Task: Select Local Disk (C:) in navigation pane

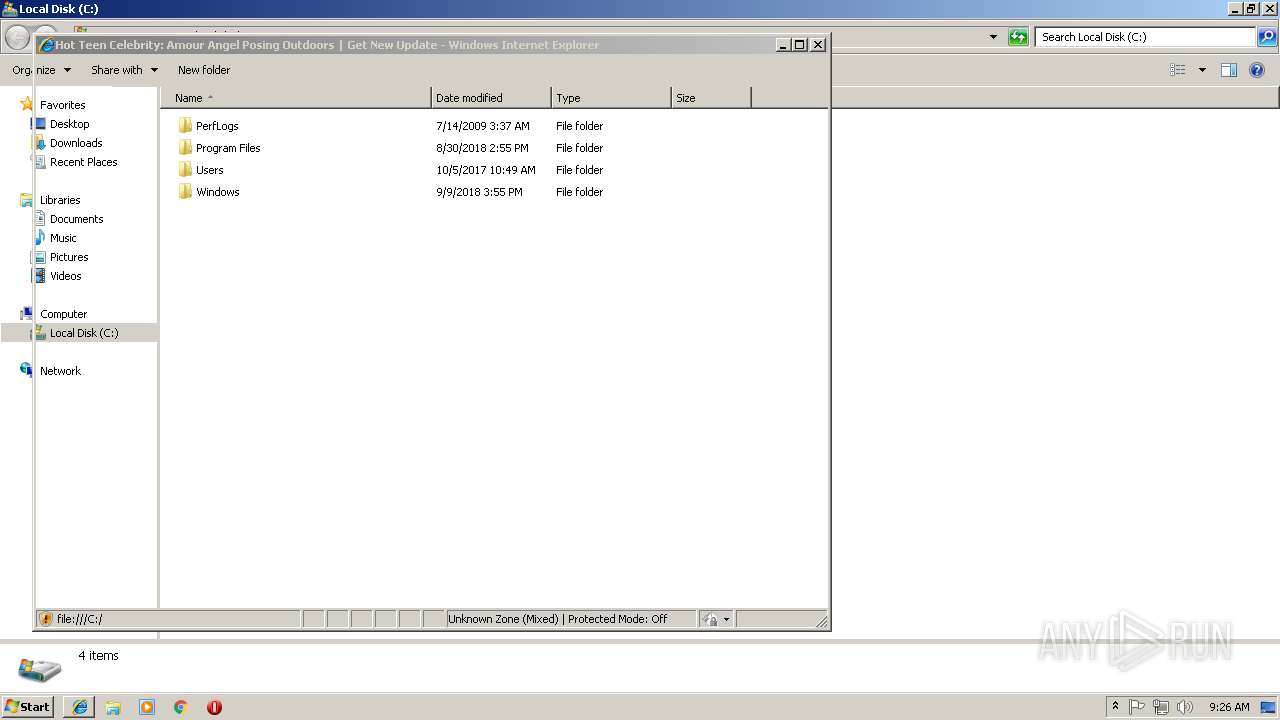Action: click(x=84, y=333)
